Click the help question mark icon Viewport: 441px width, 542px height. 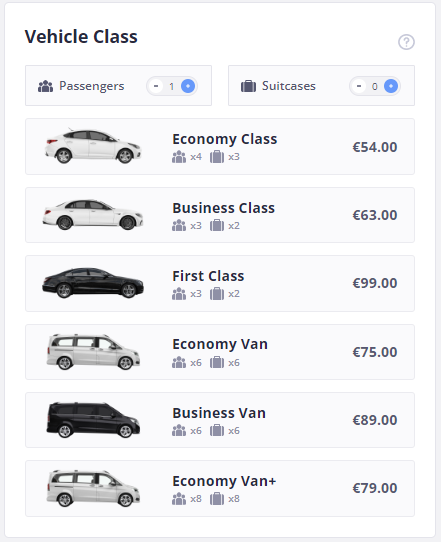[406, 42]
